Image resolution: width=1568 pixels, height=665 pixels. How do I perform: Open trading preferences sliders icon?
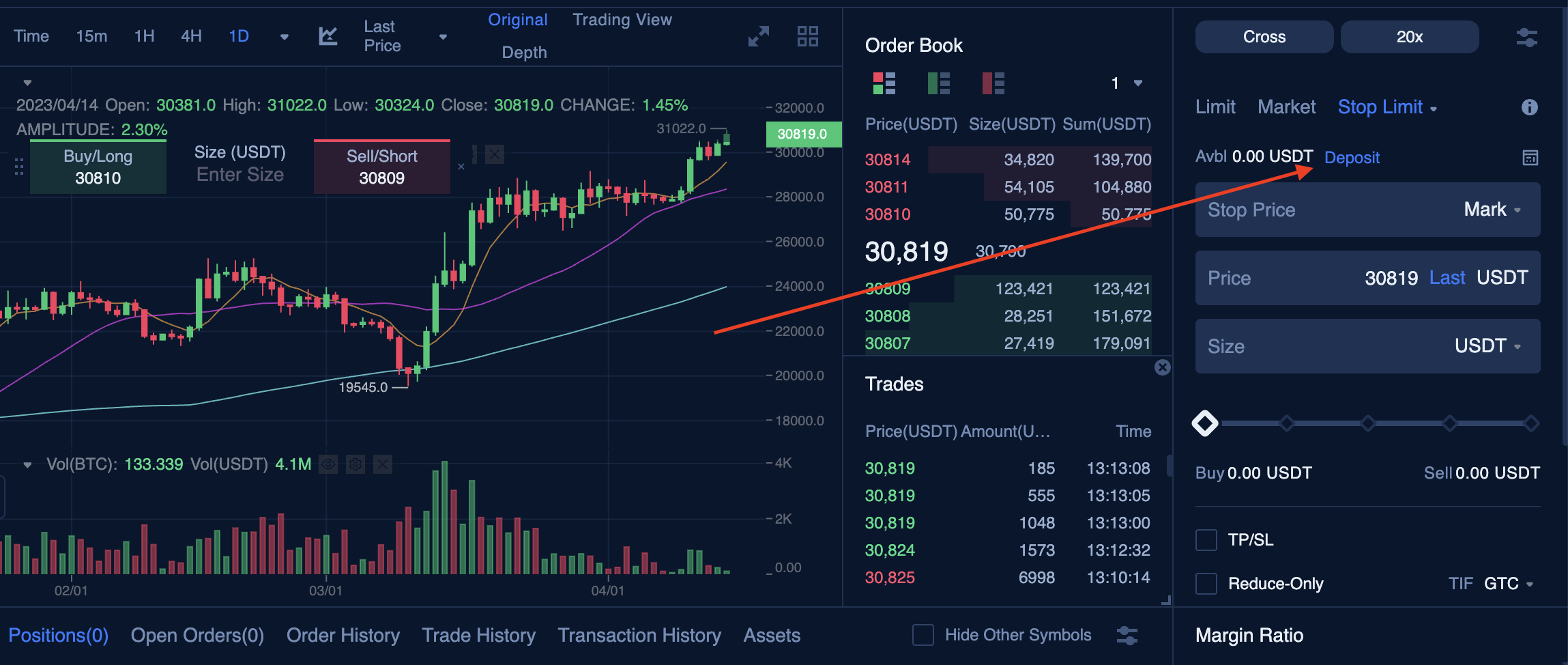(x=1526, y=38)
